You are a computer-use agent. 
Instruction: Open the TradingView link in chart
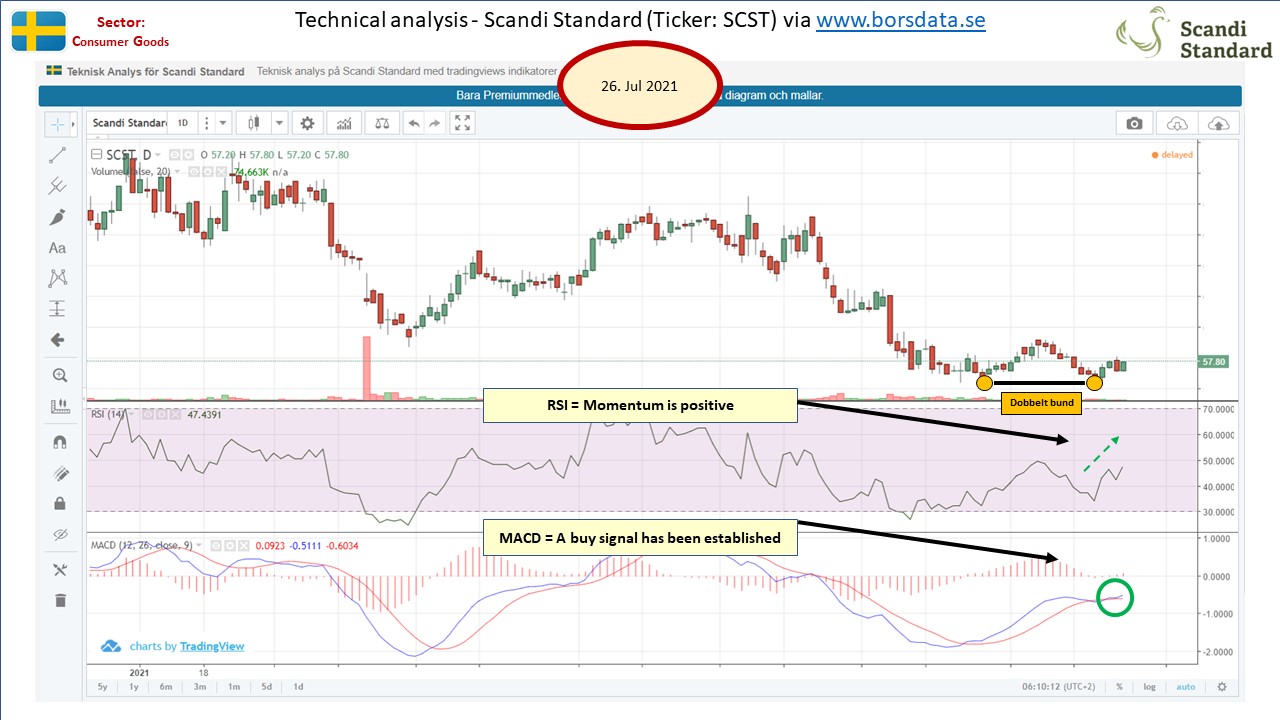pyautogui.click(x=212, y=646)
